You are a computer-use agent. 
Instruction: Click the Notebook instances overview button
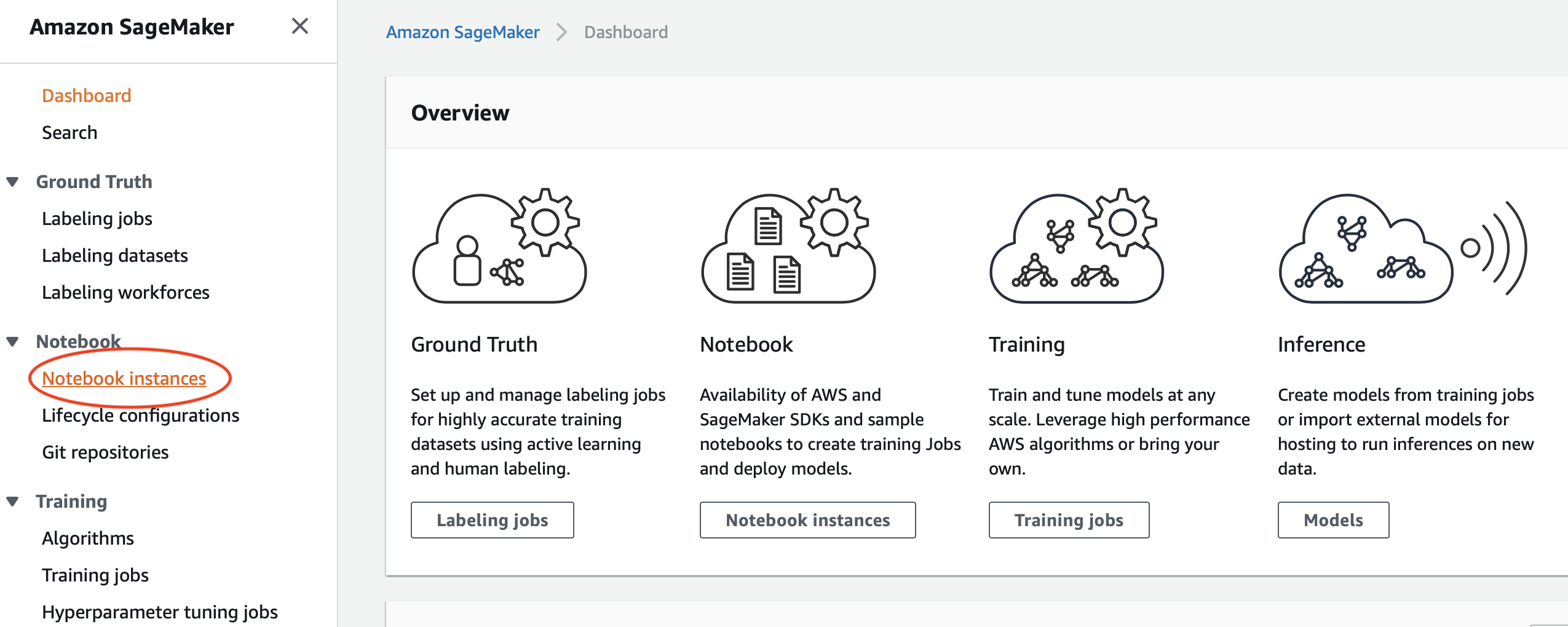pyautogui.click(x=808, y=520)
